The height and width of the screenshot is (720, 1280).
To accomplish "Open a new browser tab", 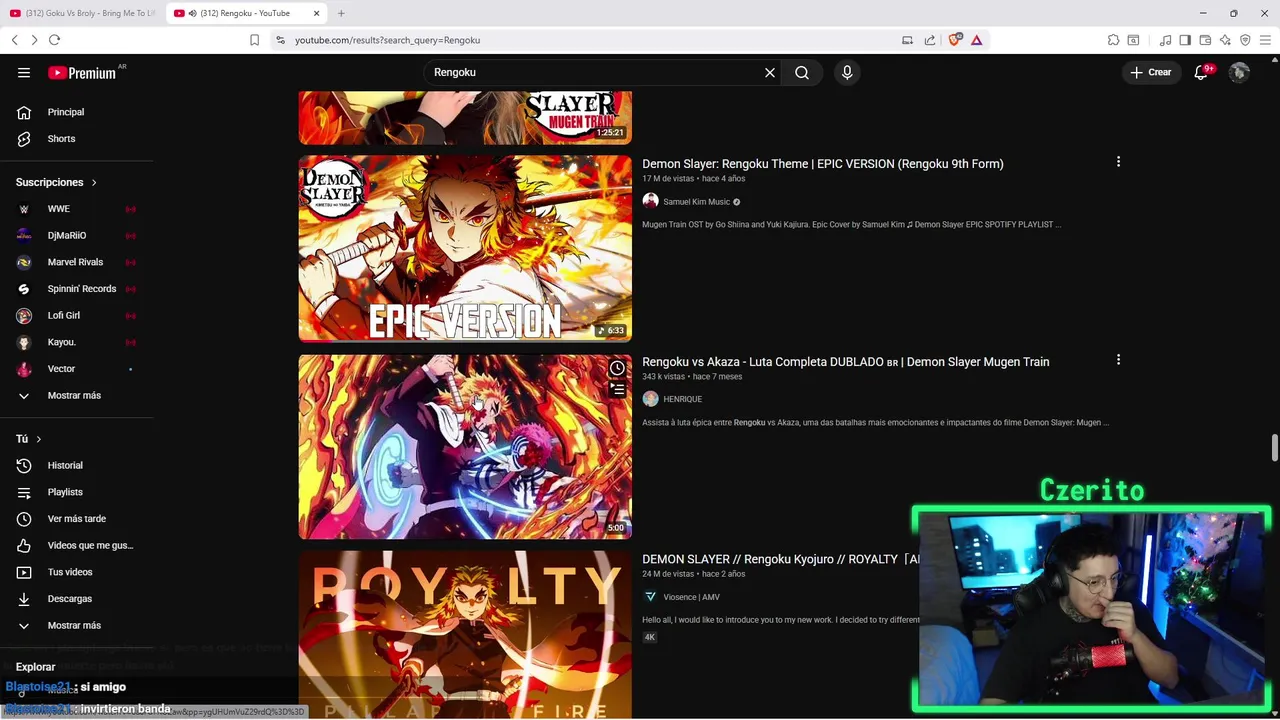I will 341,13.
